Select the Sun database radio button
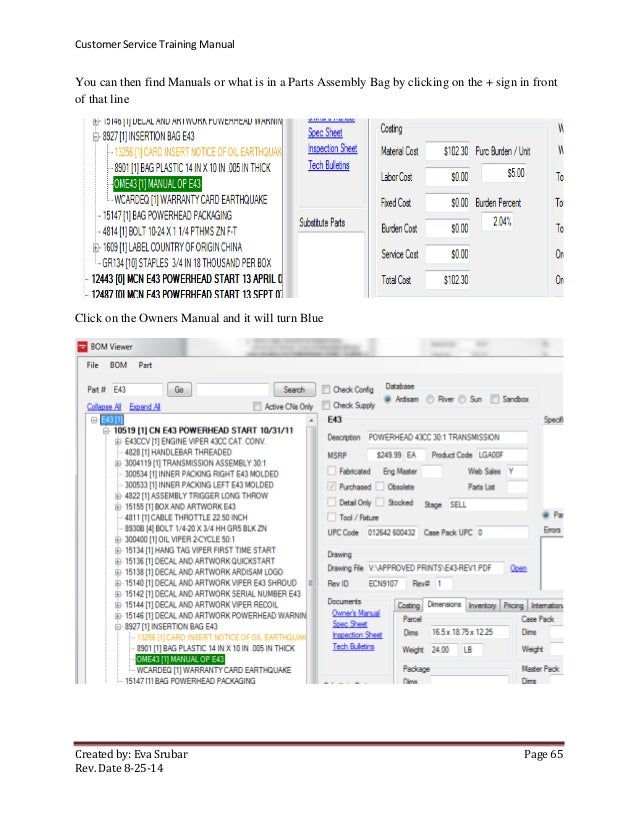638x826 pixels. [x=462, y=399]
